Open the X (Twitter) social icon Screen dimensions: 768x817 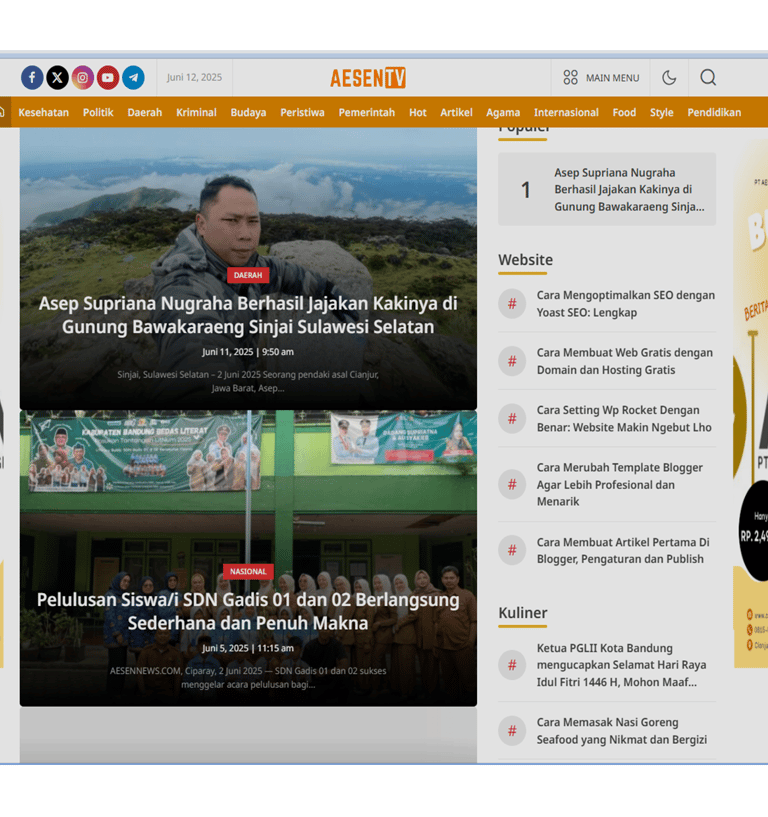(x=57, y=78)
